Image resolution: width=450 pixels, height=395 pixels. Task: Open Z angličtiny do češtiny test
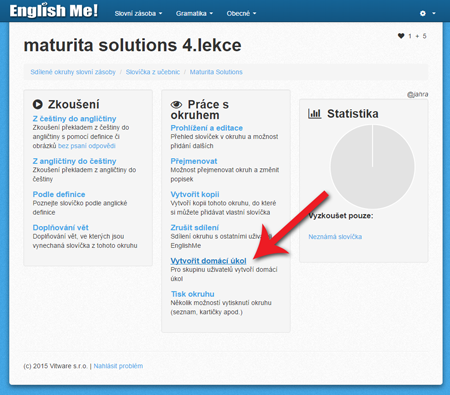pyautogui.click(x=74, y=161)
